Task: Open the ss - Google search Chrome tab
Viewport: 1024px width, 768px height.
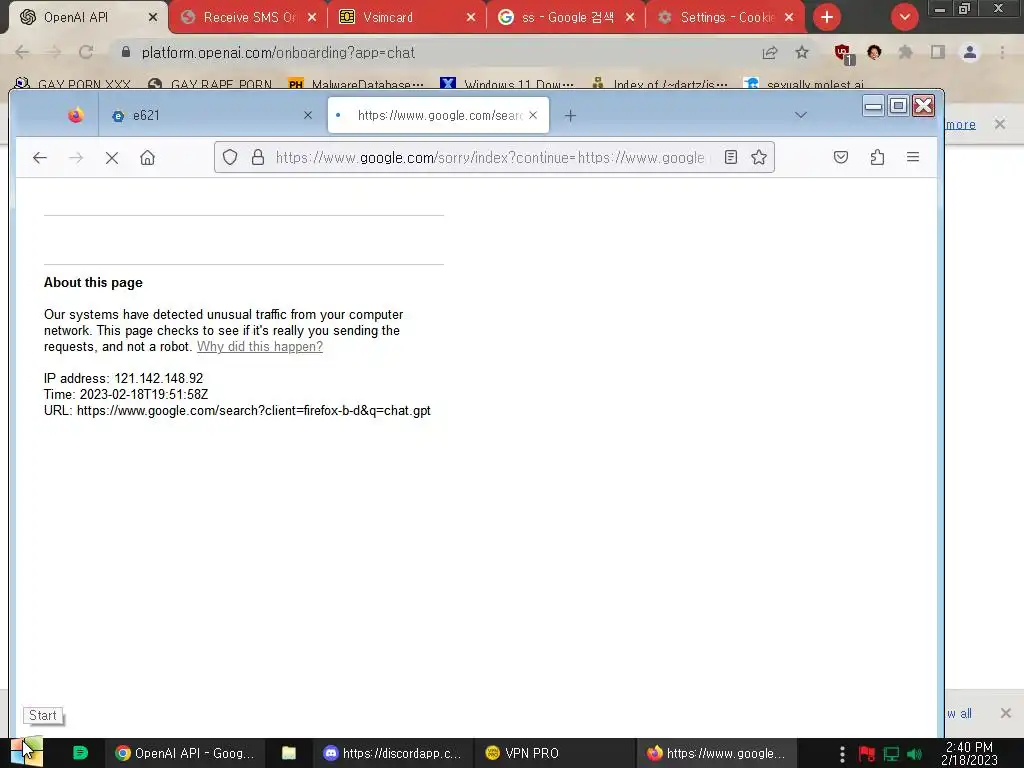Action: pyautogui.click(x=566, y=17)
